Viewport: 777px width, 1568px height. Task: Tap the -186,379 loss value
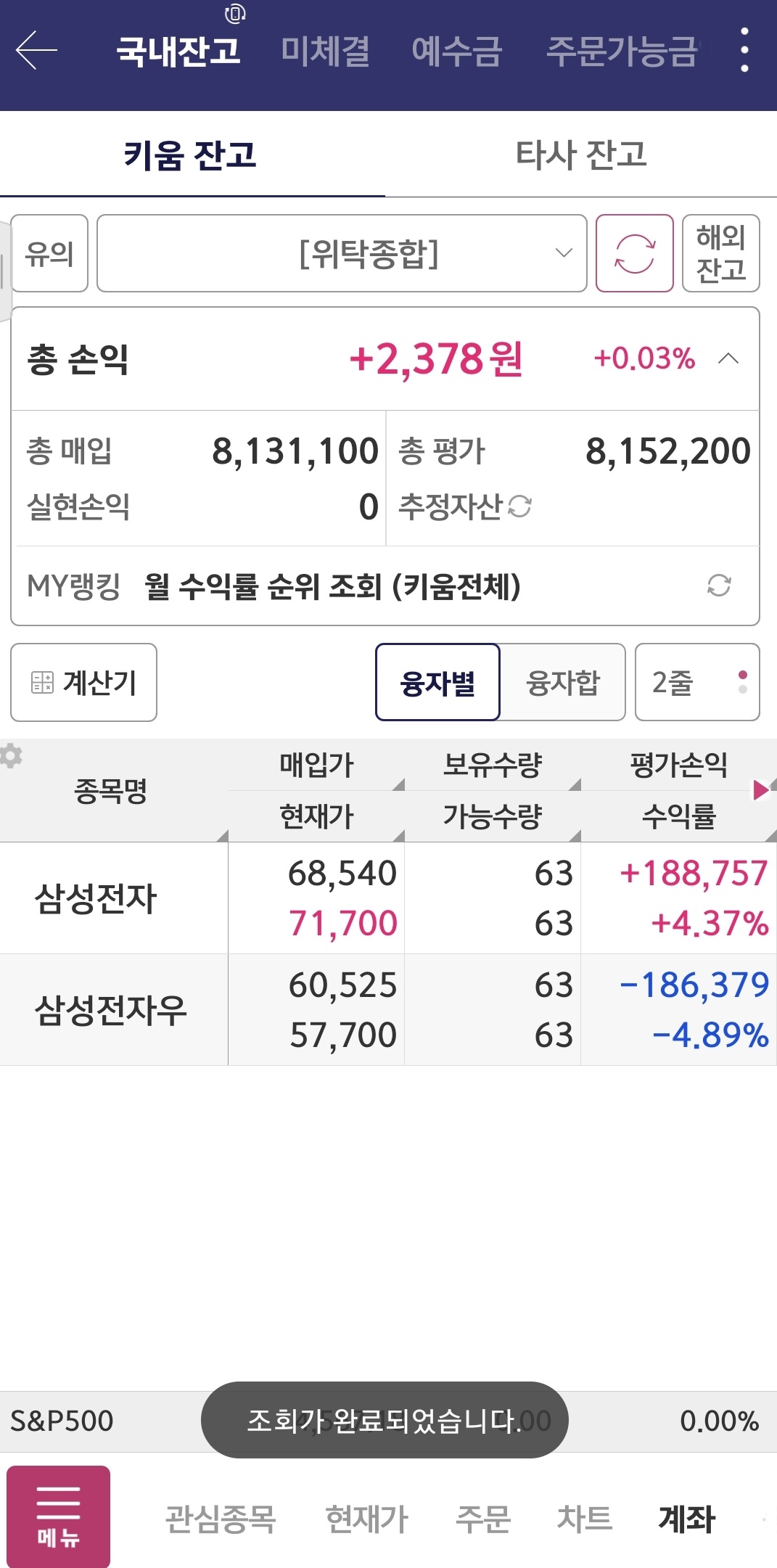pos(694,985)
